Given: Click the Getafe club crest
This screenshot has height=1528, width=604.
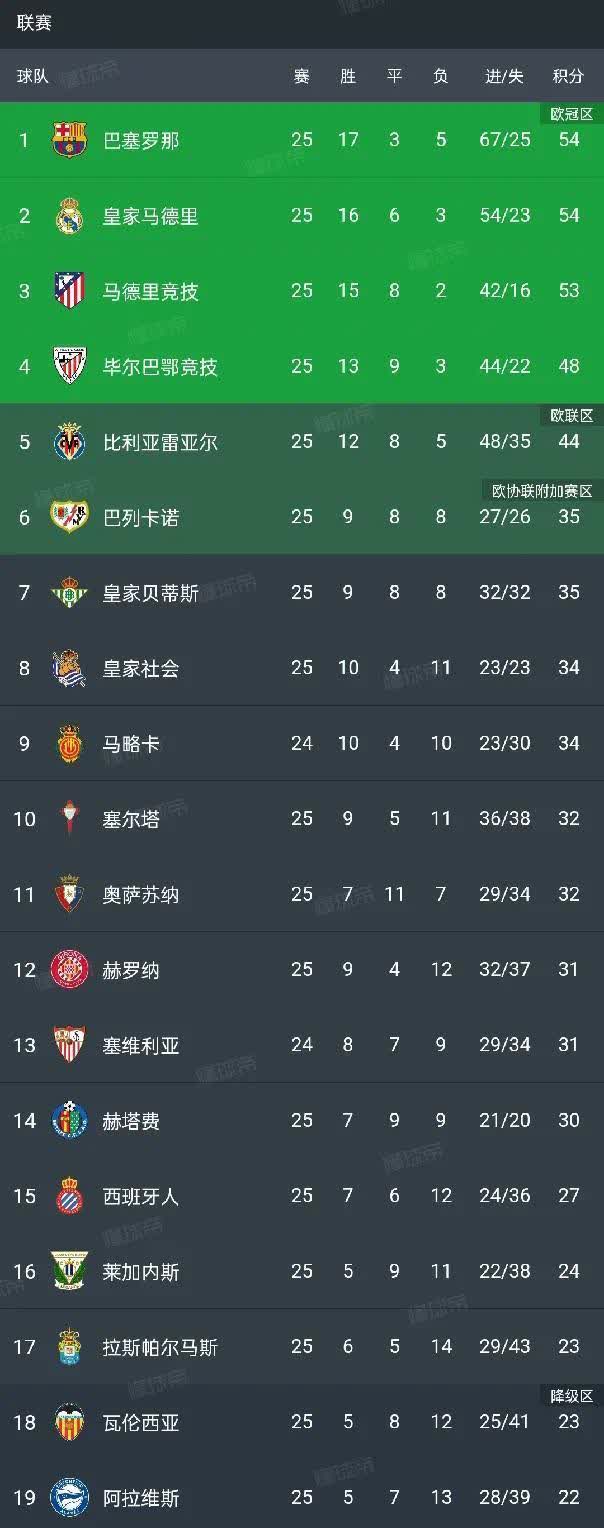Looking at the screenshot, I should [70, 1121].
